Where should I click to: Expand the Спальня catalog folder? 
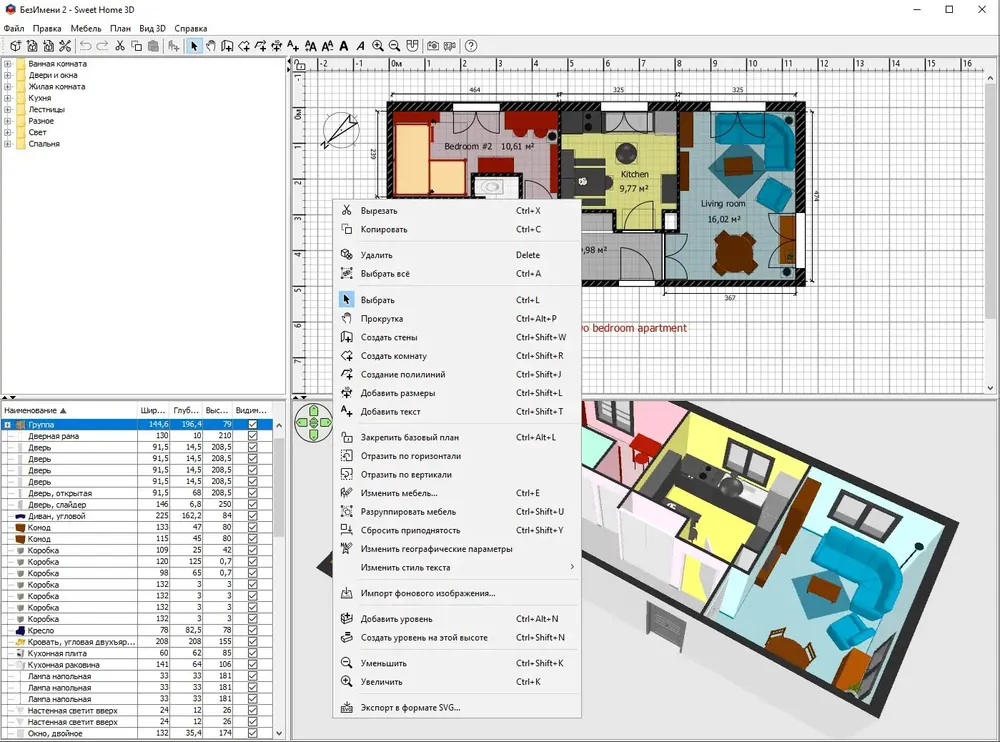coord(8,144)
